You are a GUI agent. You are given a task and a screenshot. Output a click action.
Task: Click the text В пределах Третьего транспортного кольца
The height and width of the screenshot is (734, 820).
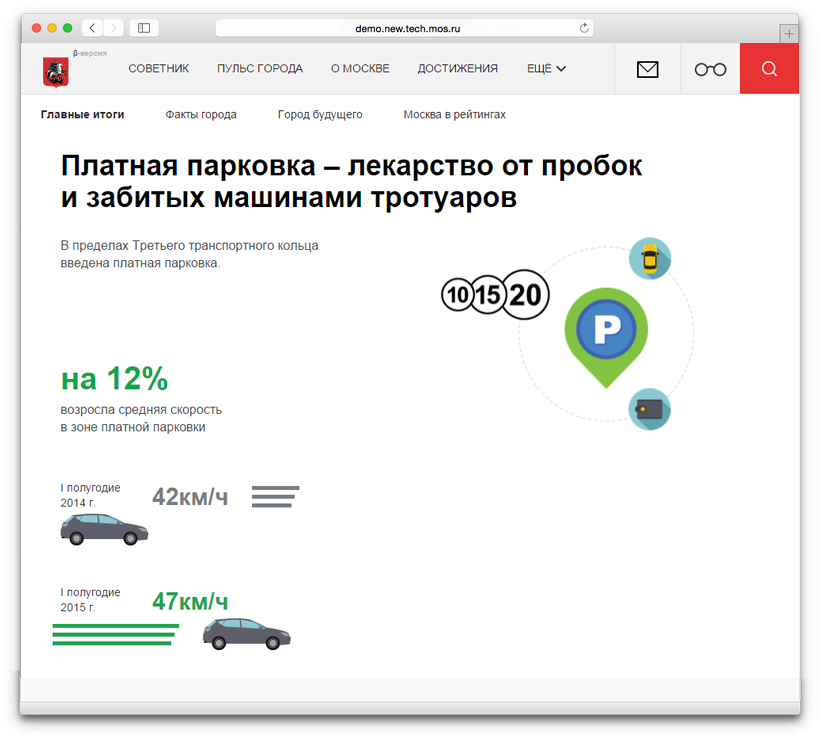(x=189, y=246)
